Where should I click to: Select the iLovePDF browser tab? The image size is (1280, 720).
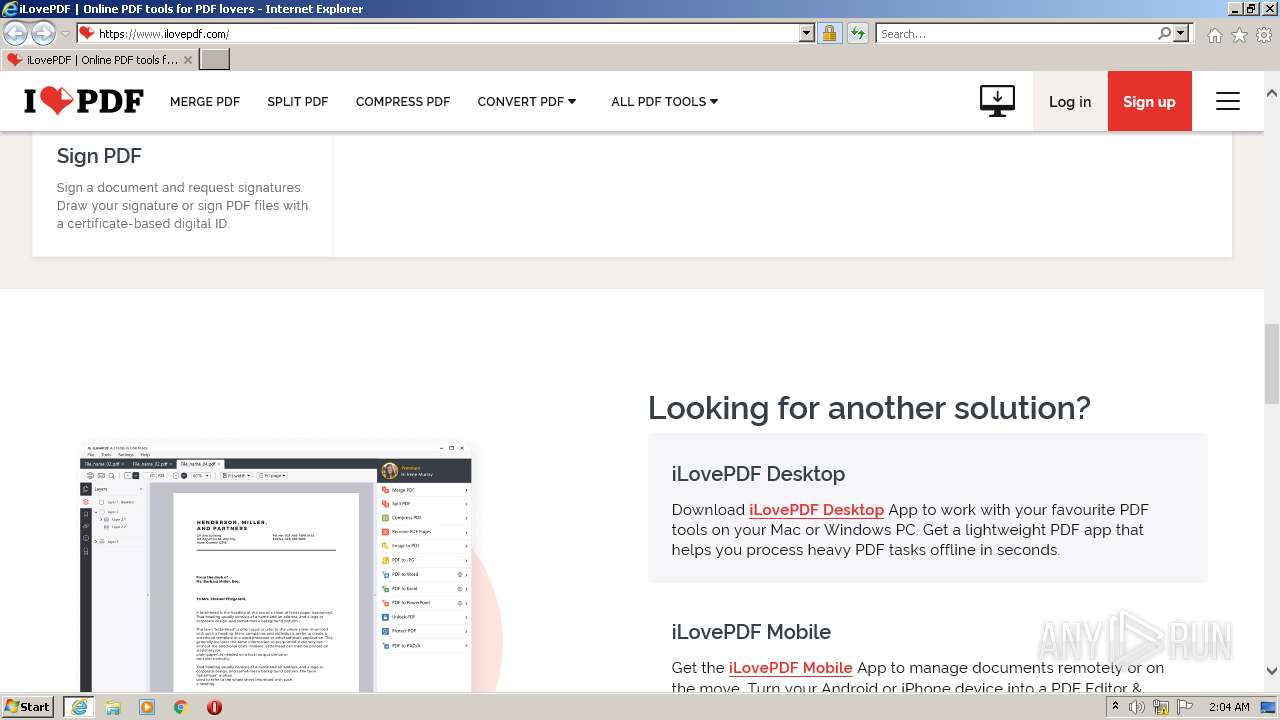point(99,60)
